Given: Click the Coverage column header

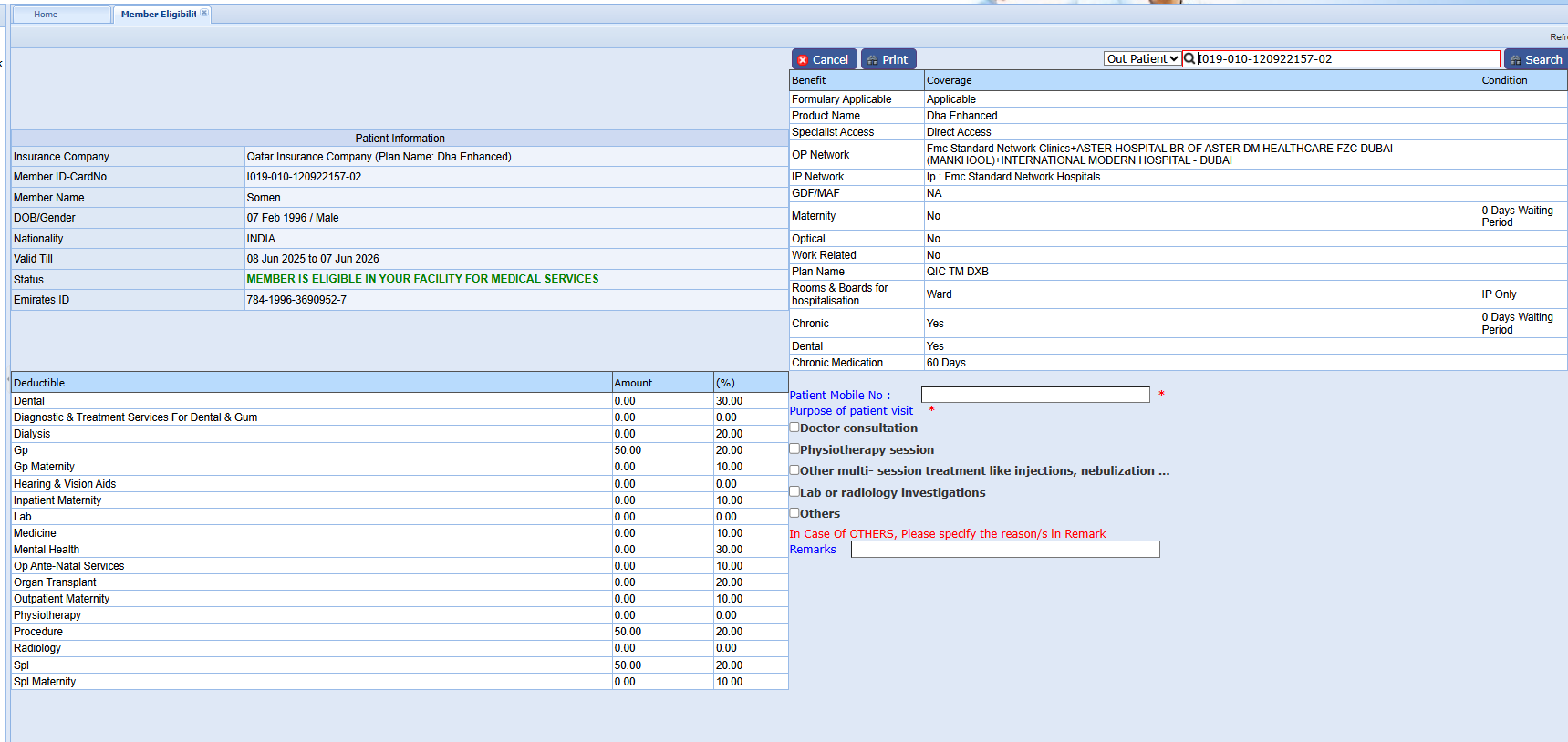Looking at the screenshot, I should (x=949, y=80).
